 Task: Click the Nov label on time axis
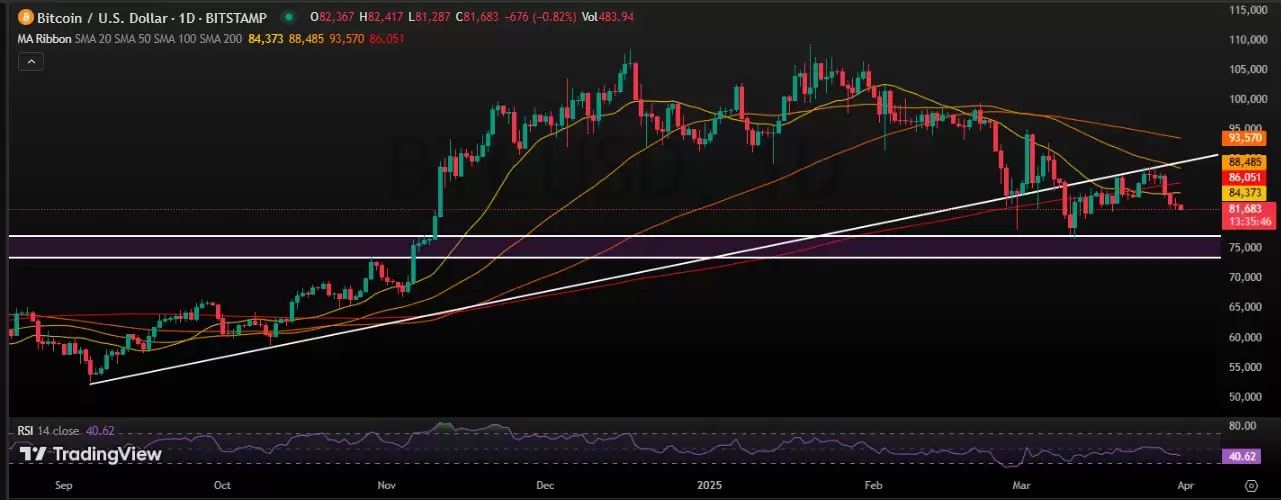[x=386, y=483]
